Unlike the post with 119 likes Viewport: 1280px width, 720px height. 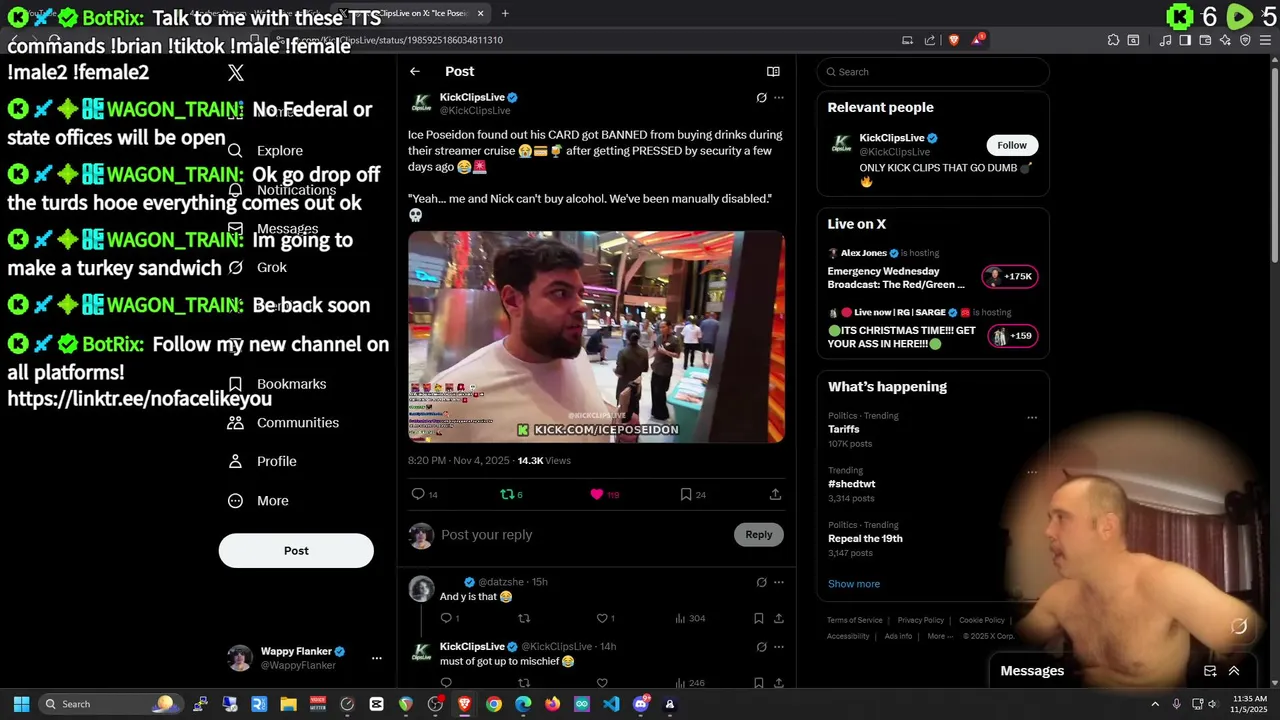pyautogui.click(x=604, y=494)
